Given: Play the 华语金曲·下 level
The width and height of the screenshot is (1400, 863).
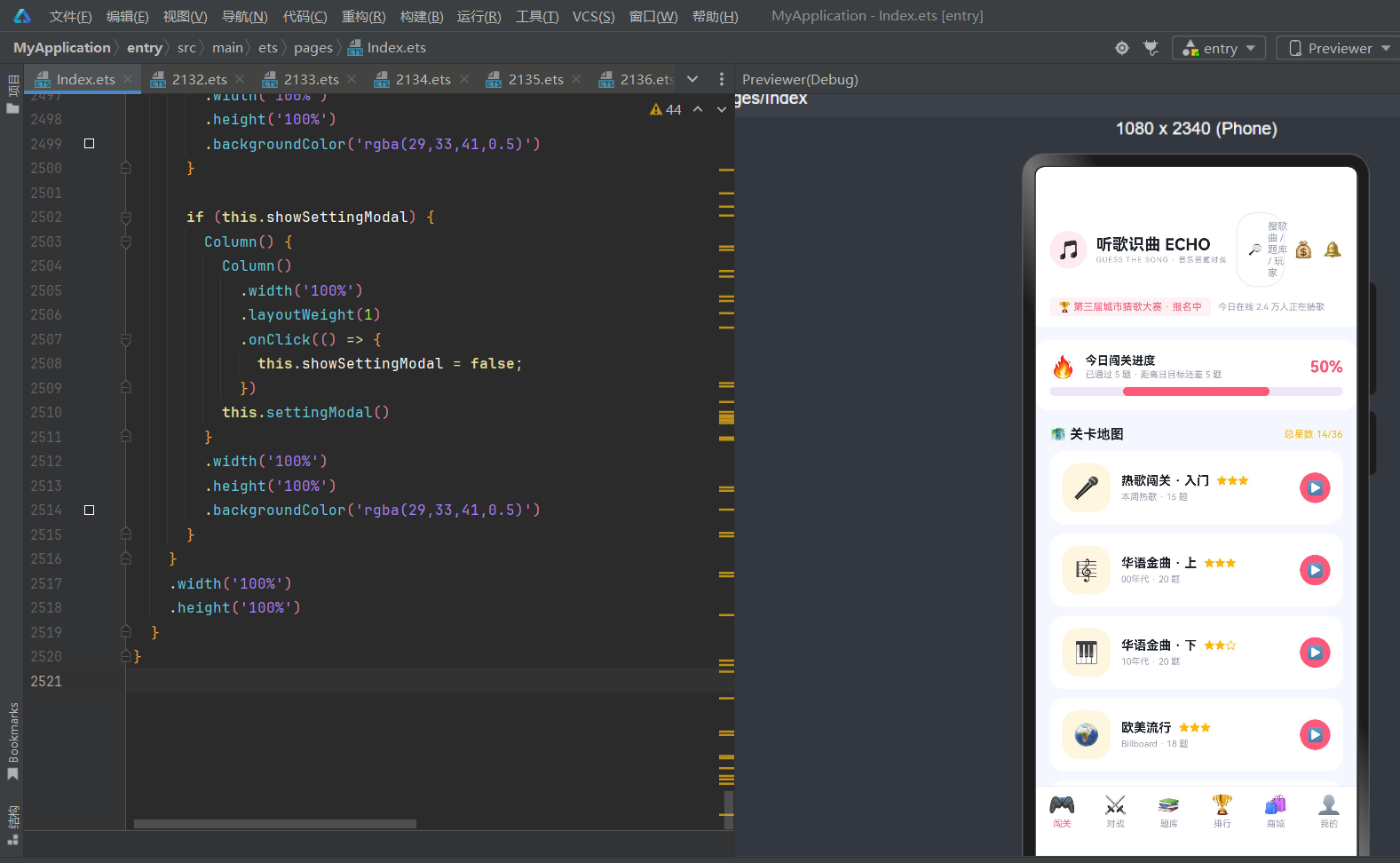Looking at the screenshot, I should coord(1315,653).
